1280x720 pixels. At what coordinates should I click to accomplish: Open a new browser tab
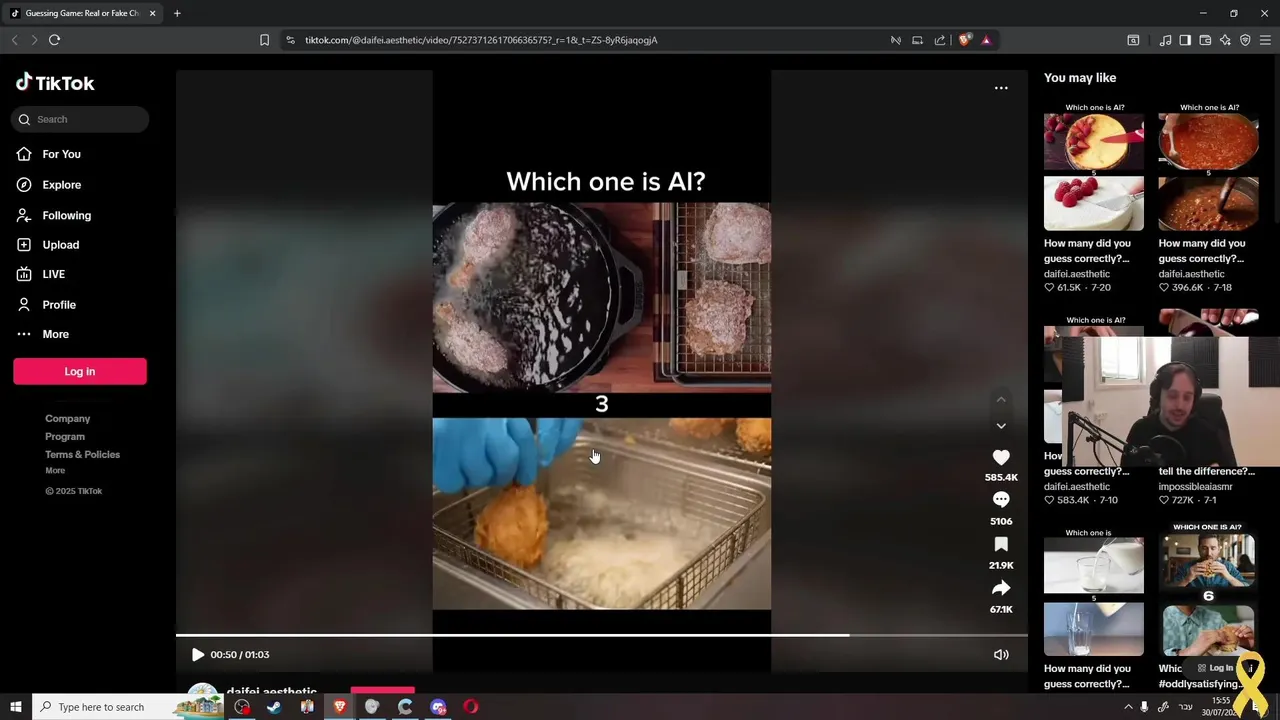tap(177, 13)
